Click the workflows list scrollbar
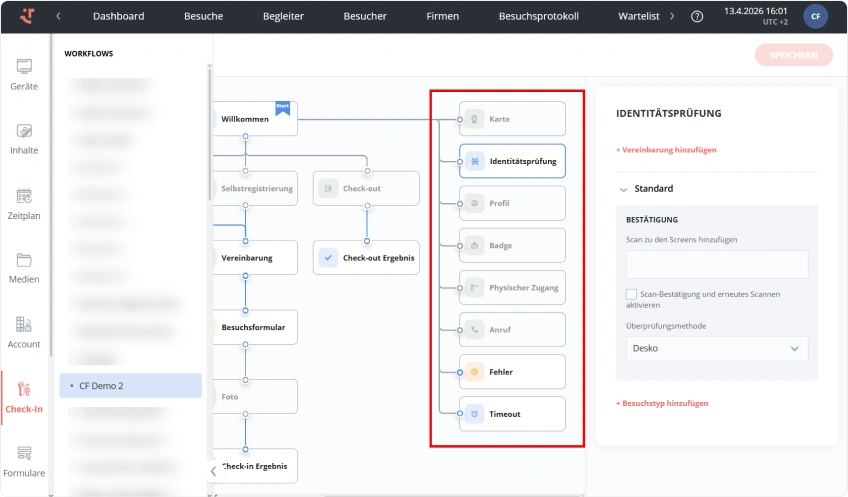The image size is (848, 497). pyautogui.click(x=209, y=132)
